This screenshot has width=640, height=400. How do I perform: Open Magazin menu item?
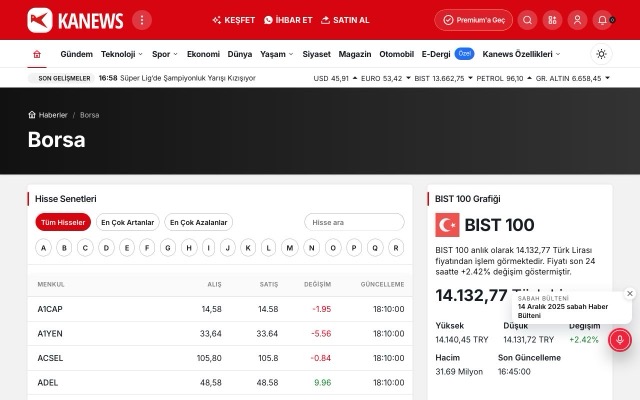point(355,54)
